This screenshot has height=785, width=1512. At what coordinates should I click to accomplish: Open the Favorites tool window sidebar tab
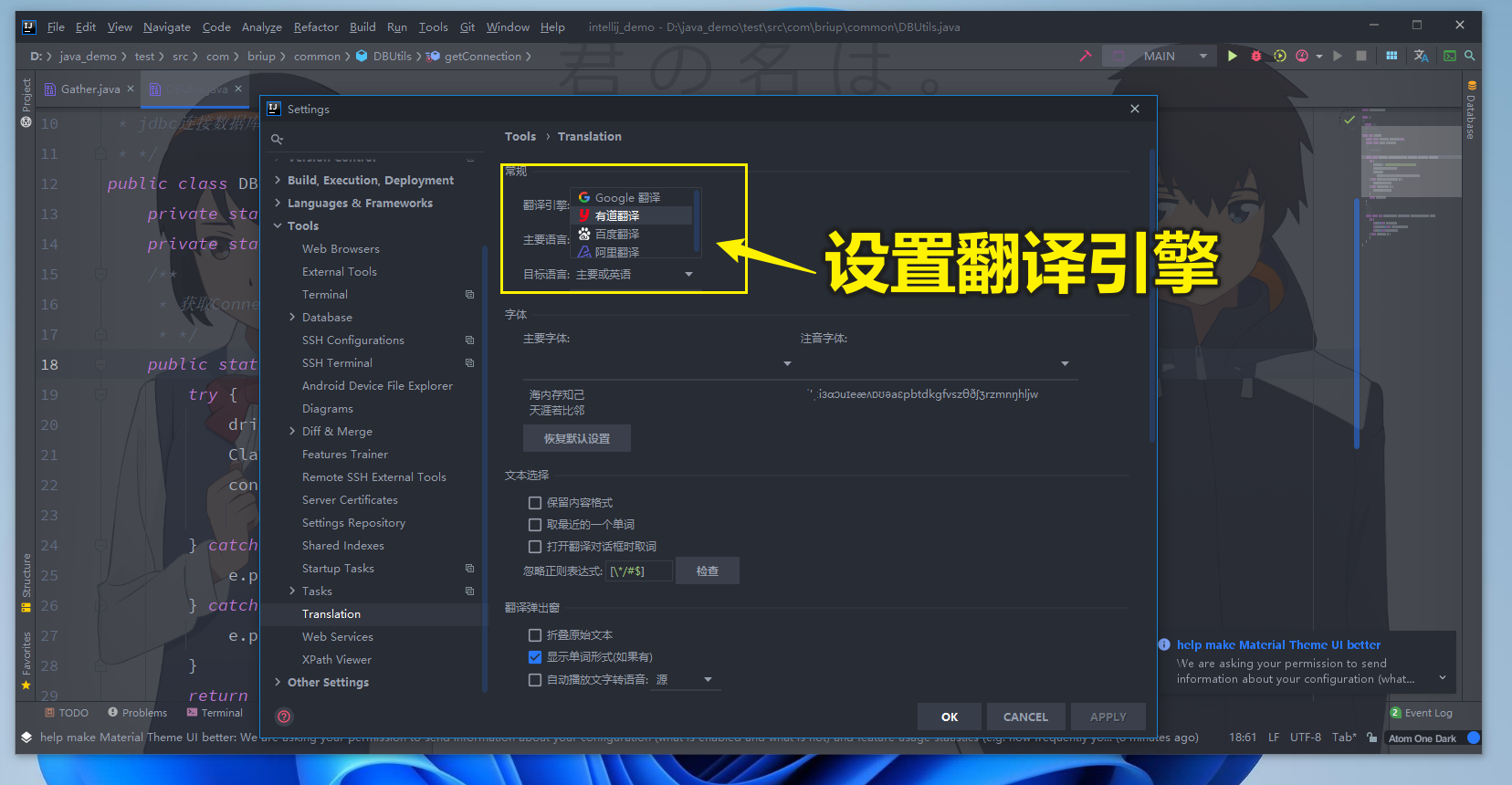pos(26,659)
